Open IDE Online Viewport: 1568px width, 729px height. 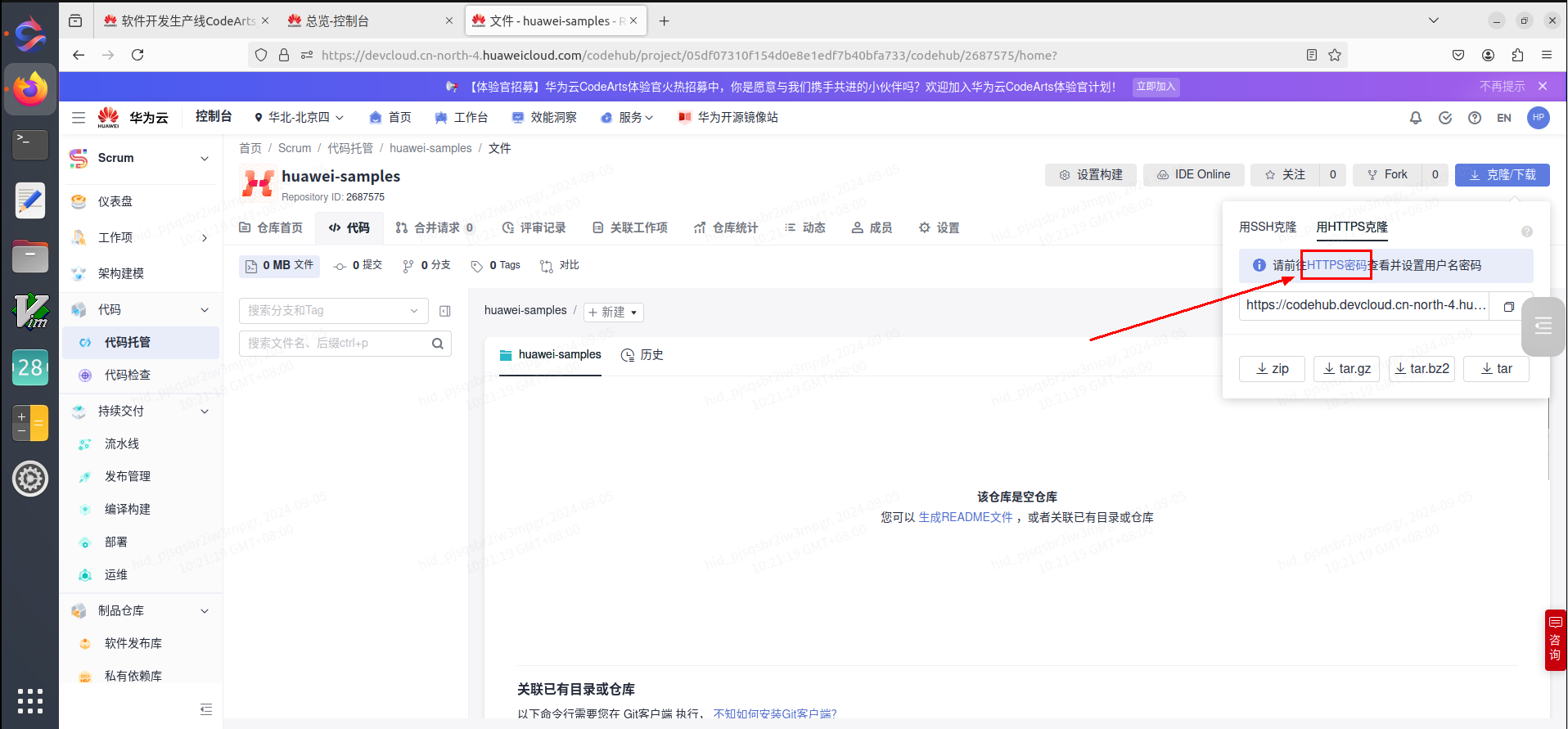click(x=1194, y=175)
